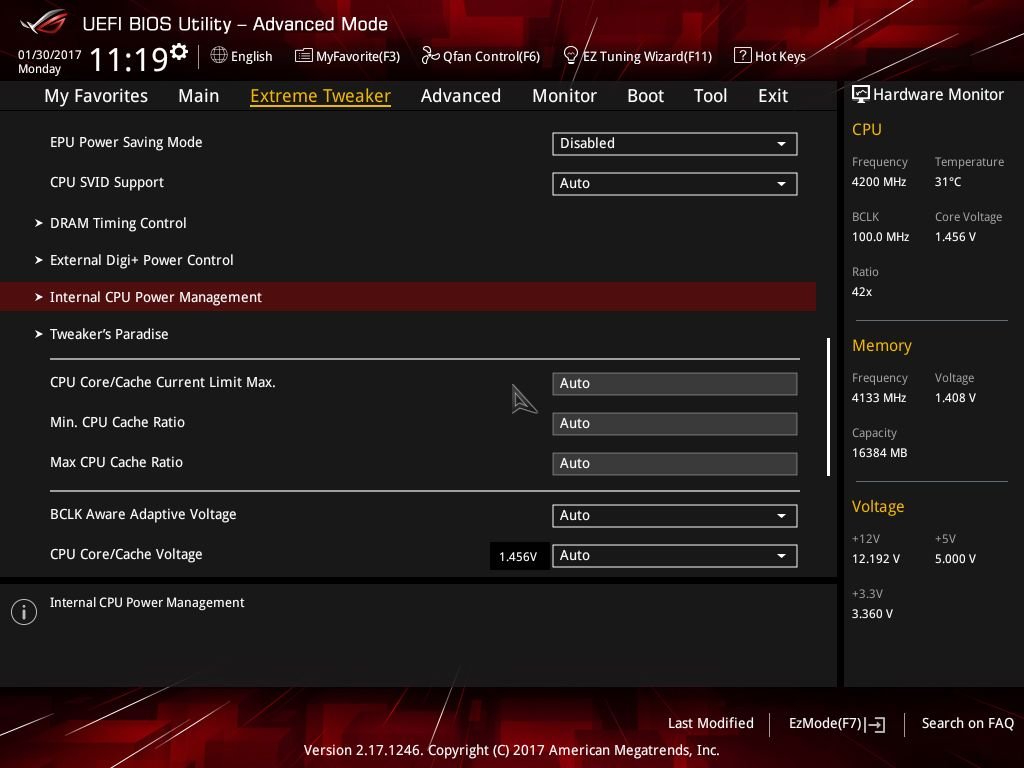This screenshot has height=768, width=1024.
Task: Click +3.3V value 3.360 V
Action: pos(872,614)
